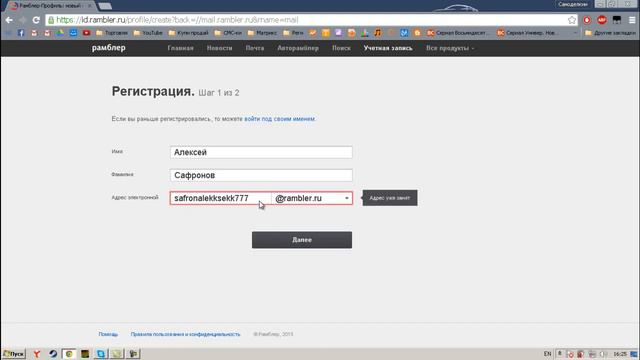Select Учетная запись in the nav
The height and width of the screenshot is (360, 640).
pyautogui.click(x=388, y=48)
